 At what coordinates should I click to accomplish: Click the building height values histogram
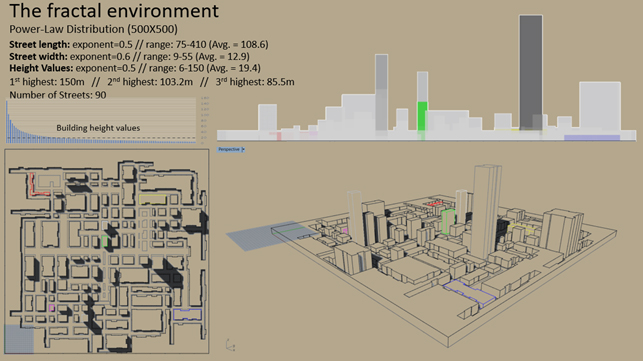(101, 121)
